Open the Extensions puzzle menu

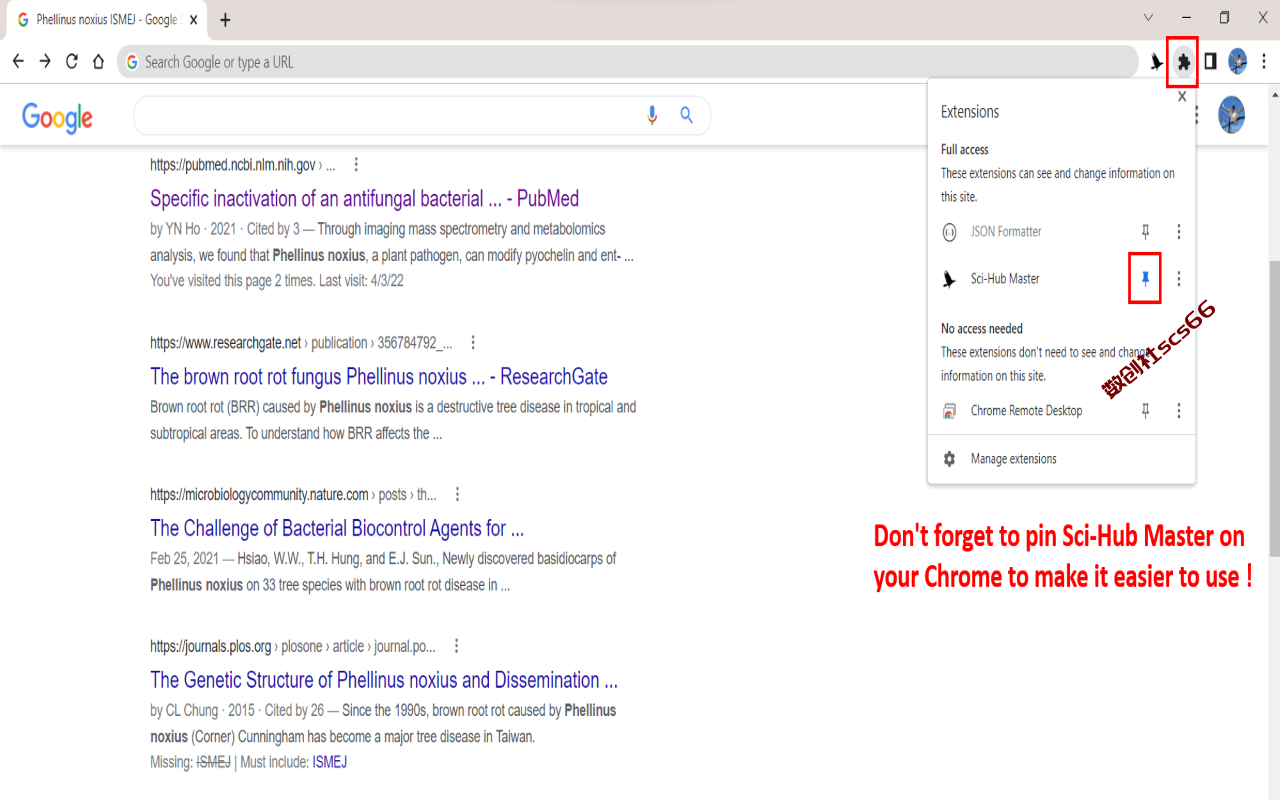(x=1183, y=62)
